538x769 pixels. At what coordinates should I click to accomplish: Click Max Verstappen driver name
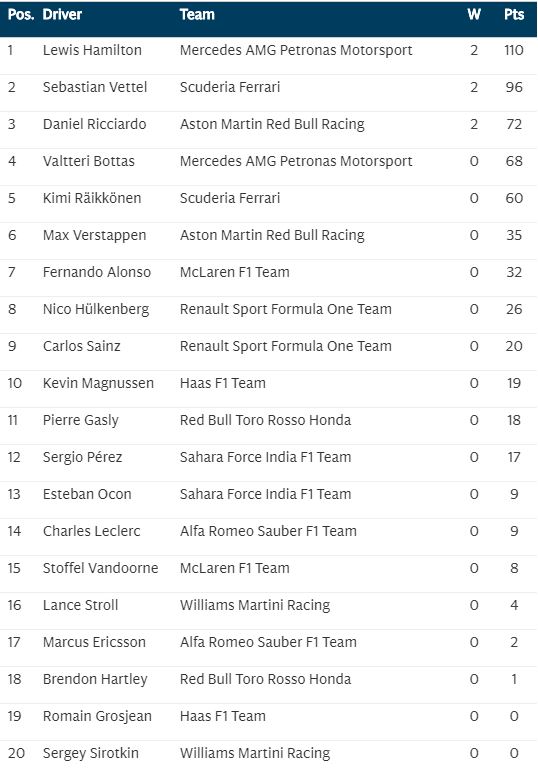coord(94,235)
